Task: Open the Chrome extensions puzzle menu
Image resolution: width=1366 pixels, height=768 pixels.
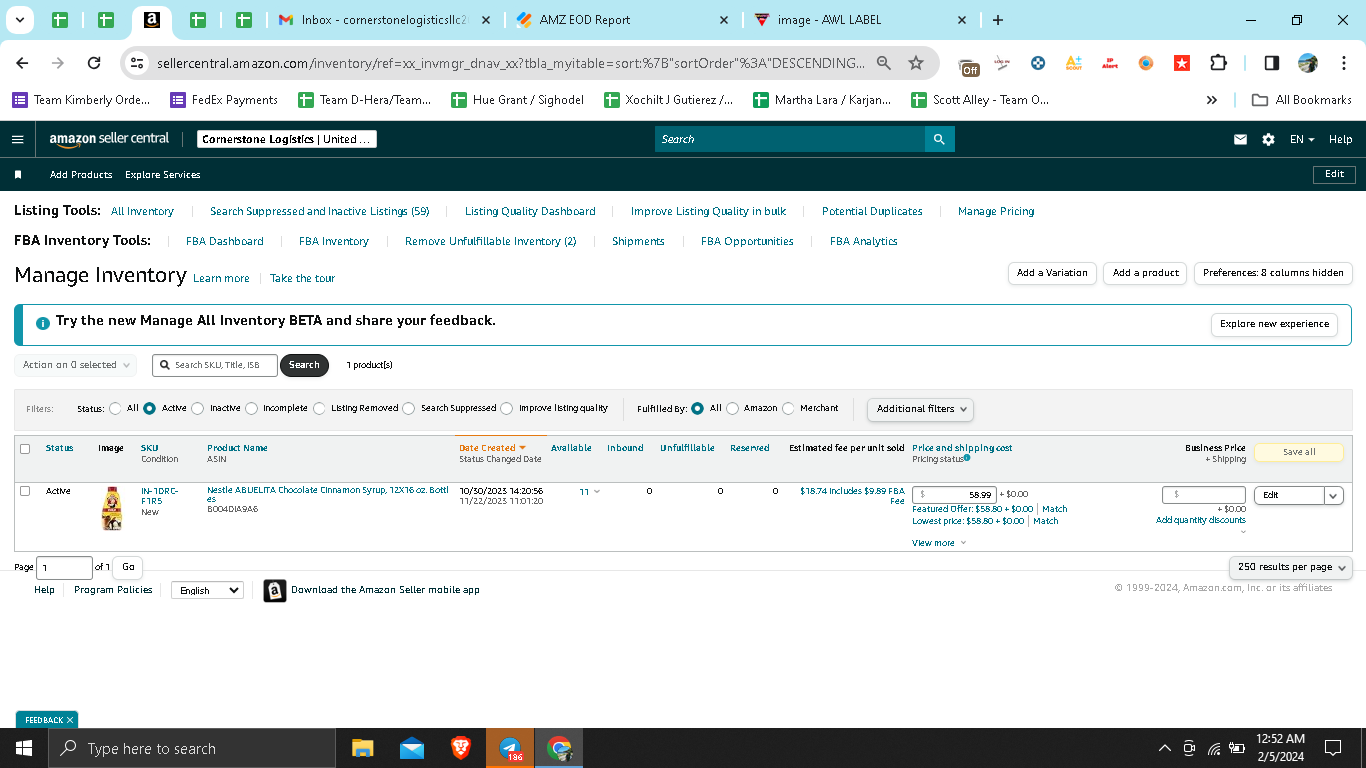Action: click(x=1218, y=63)
